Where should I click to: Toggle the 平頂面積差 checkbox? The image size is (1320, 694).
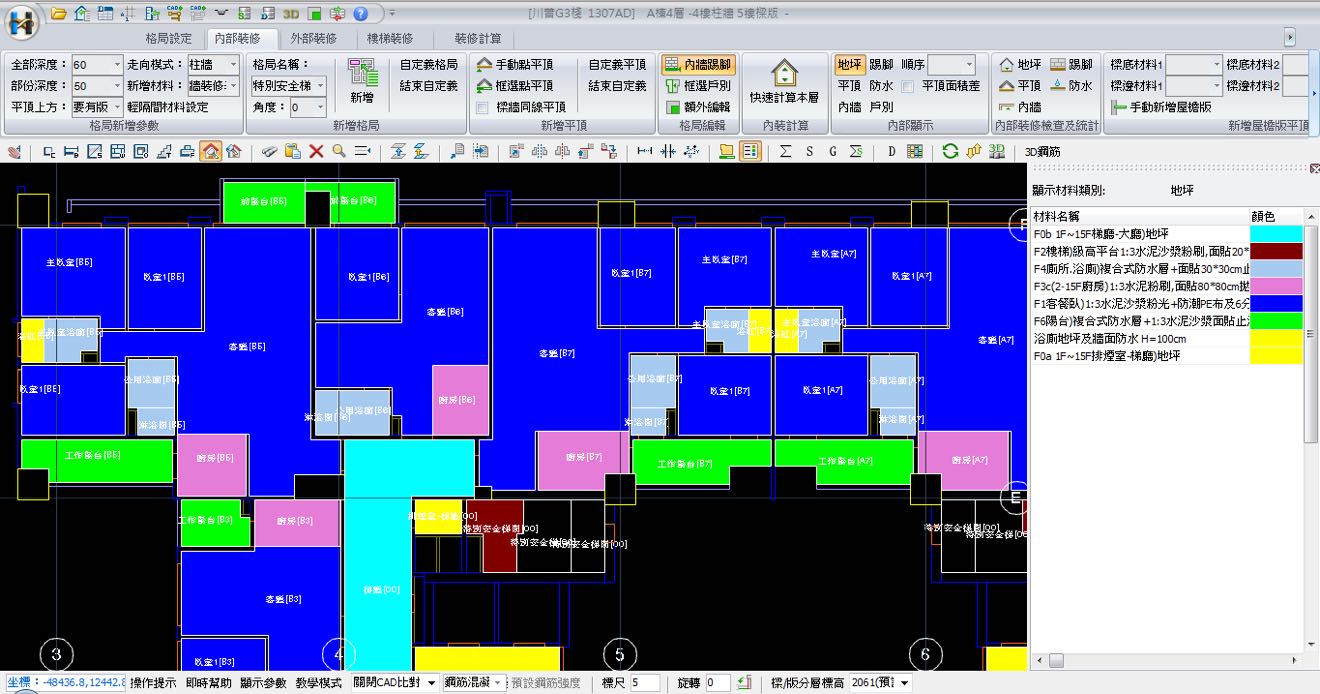click(908, 86)
